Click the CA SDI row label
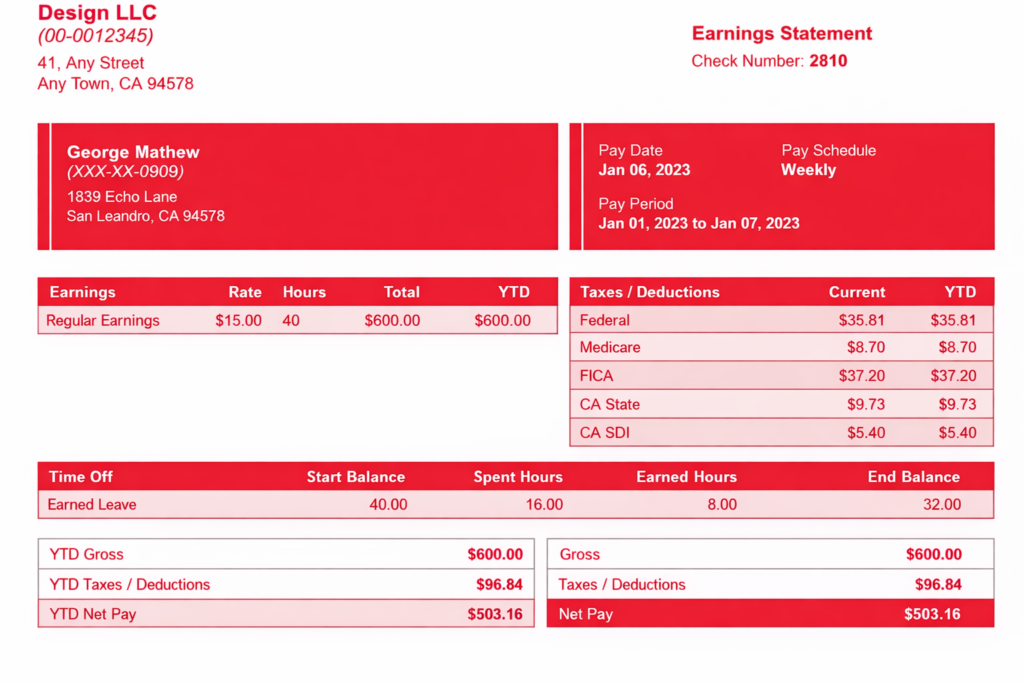Viewport: 1024px width, 683px height. tap(605, 433)
